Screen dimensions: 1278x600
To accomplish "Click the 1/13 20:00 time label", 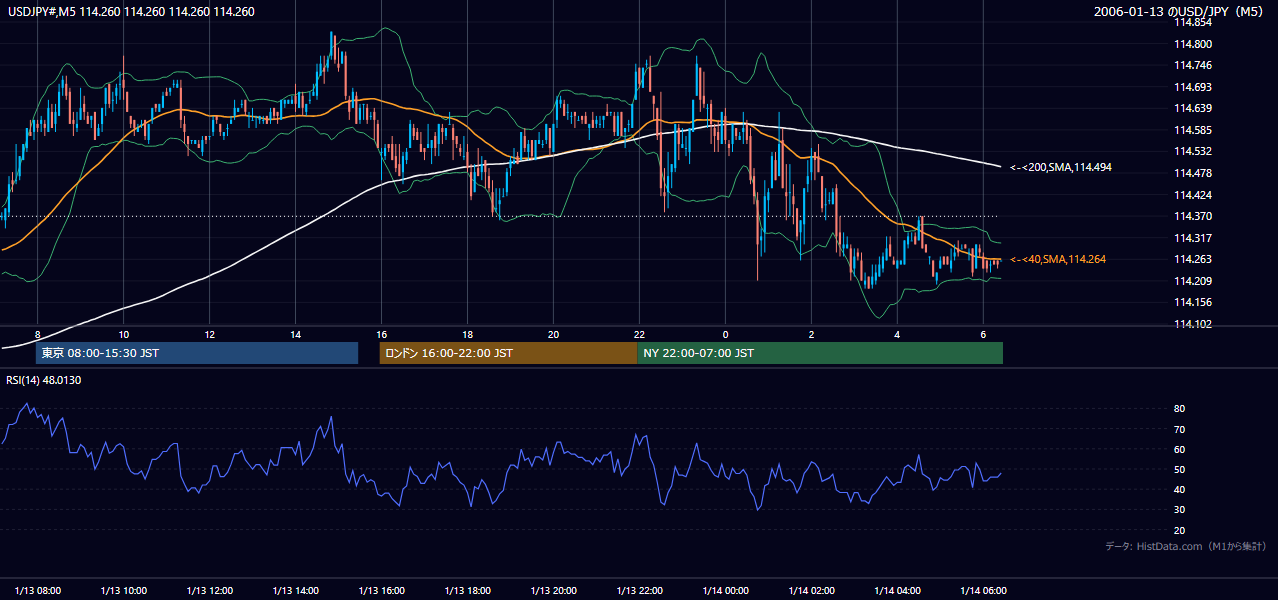I will [x=553, y=590].
